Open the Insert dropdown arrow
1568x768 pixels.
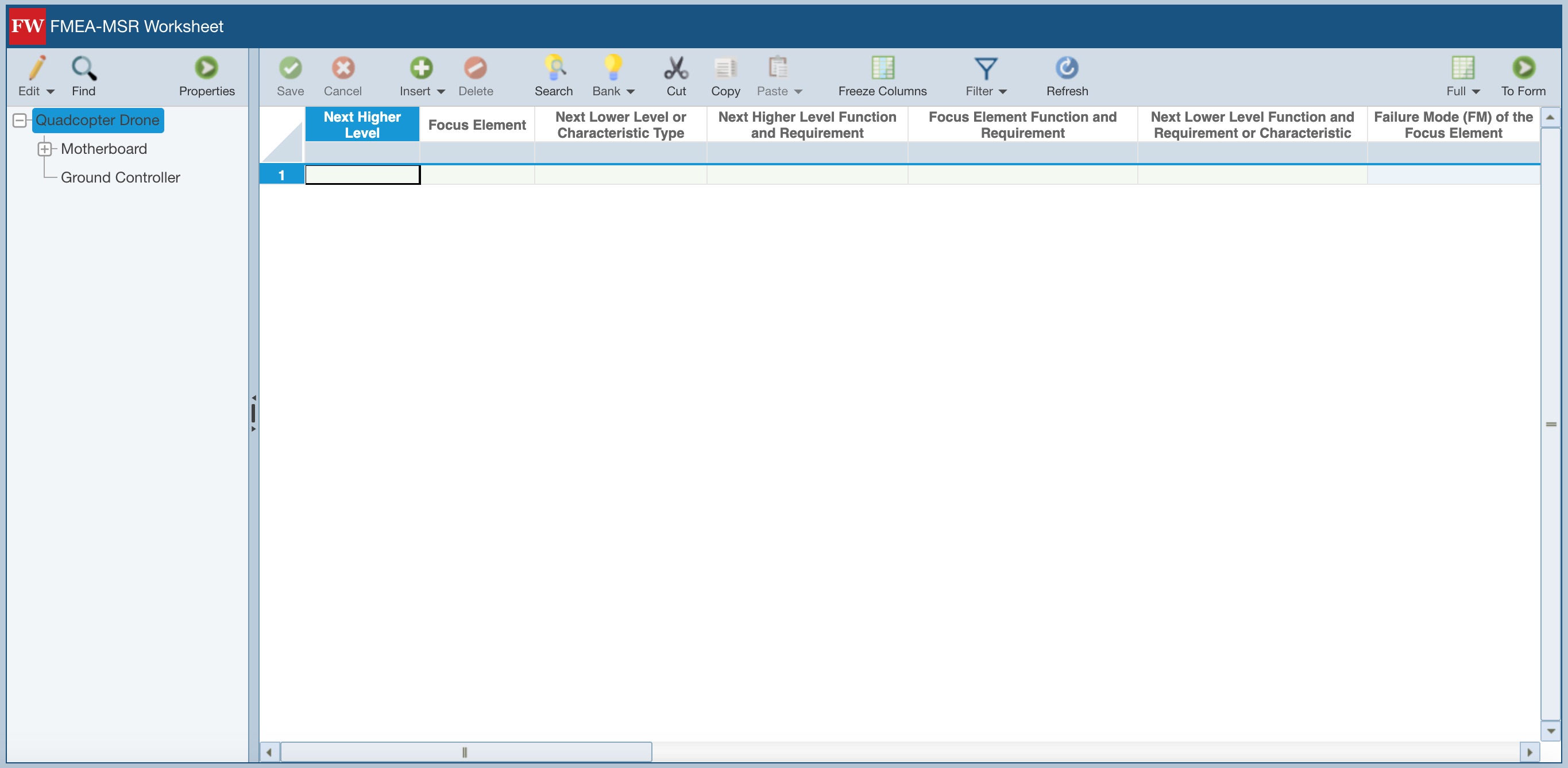[441, 92]
